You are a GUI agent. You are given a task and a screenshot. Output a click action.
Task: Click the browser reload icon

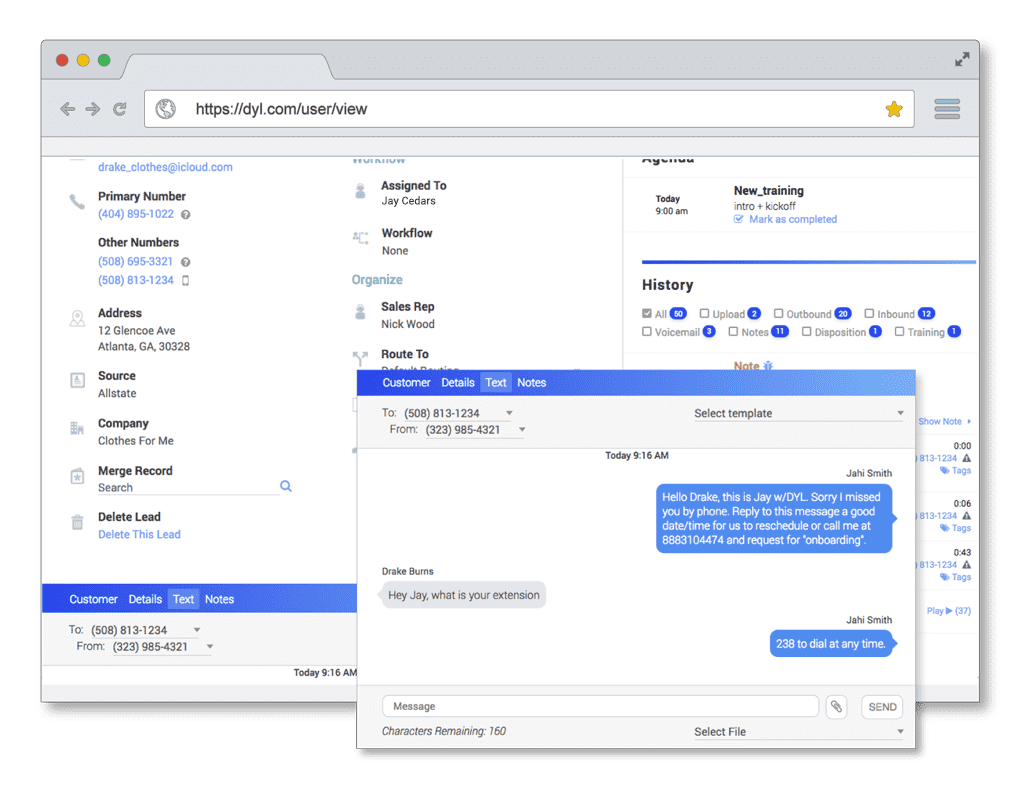point(120,109)
